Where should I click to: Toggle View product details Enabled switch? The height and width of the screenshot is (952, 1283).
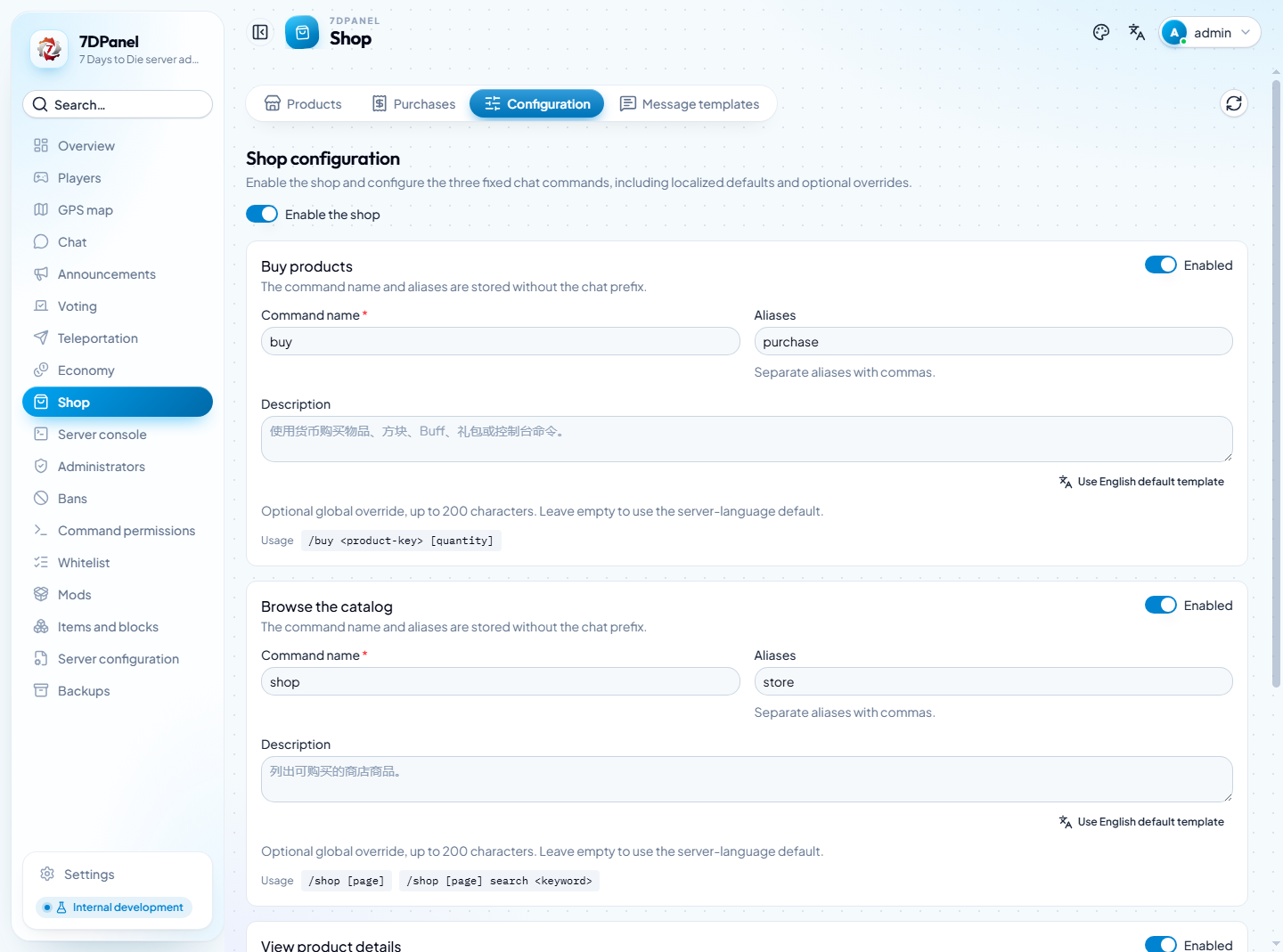click(1161, 944)
